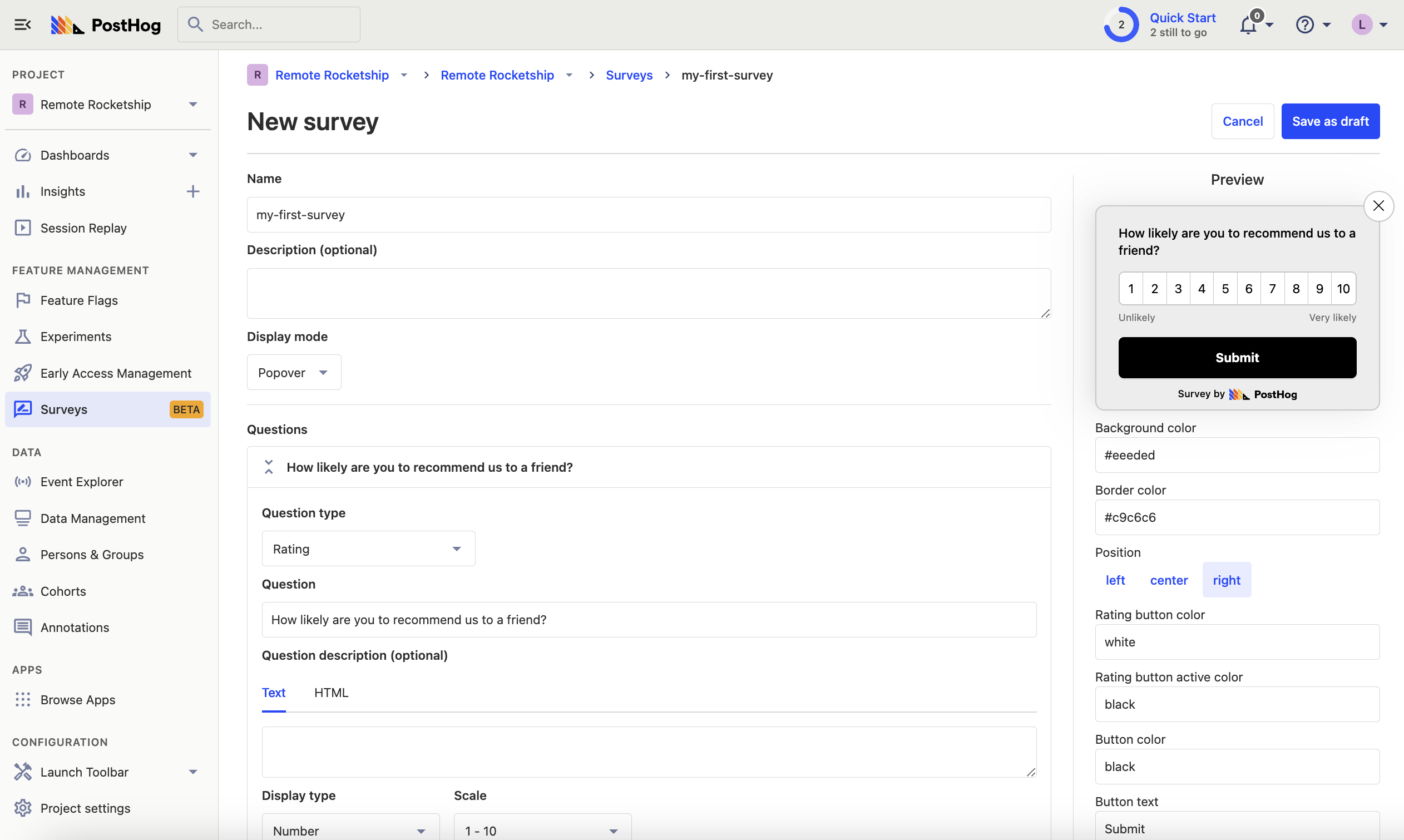
Task: Open Surveys from the sidebar icon
Action: [x=23, y=409]
